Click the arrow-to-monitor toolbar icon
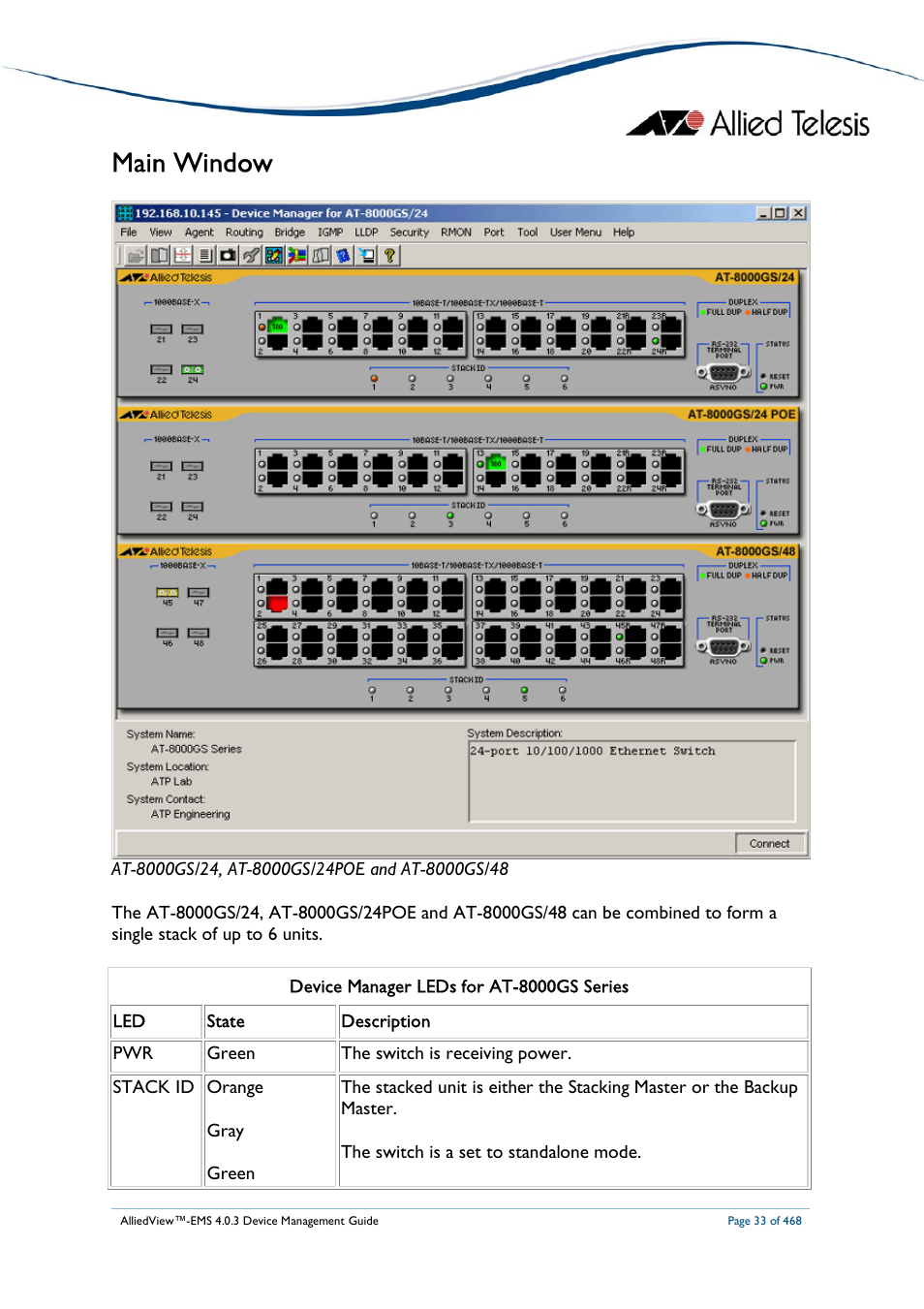This screenshot has width=924, height=1309. [367, 256]
